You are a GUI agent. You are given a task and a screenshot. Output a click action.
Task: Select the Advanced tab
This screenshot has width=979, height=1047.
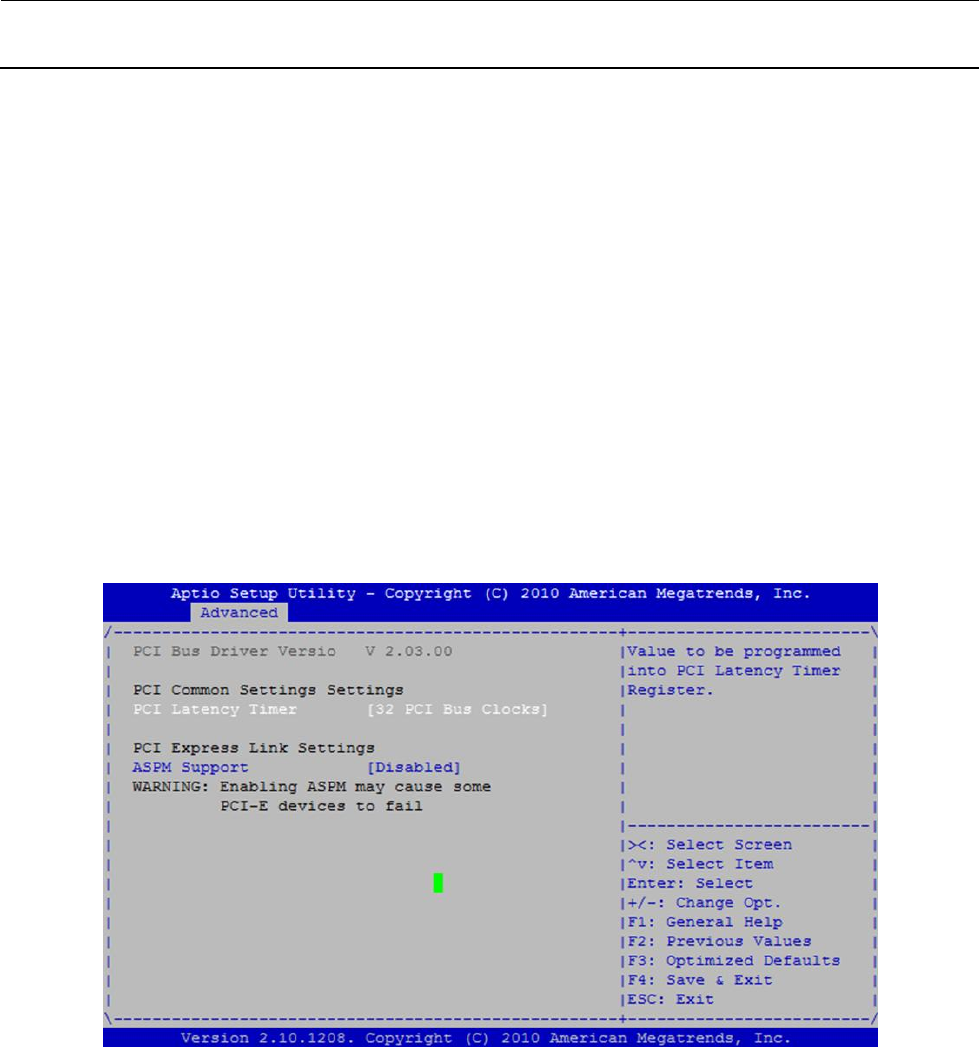239,612
